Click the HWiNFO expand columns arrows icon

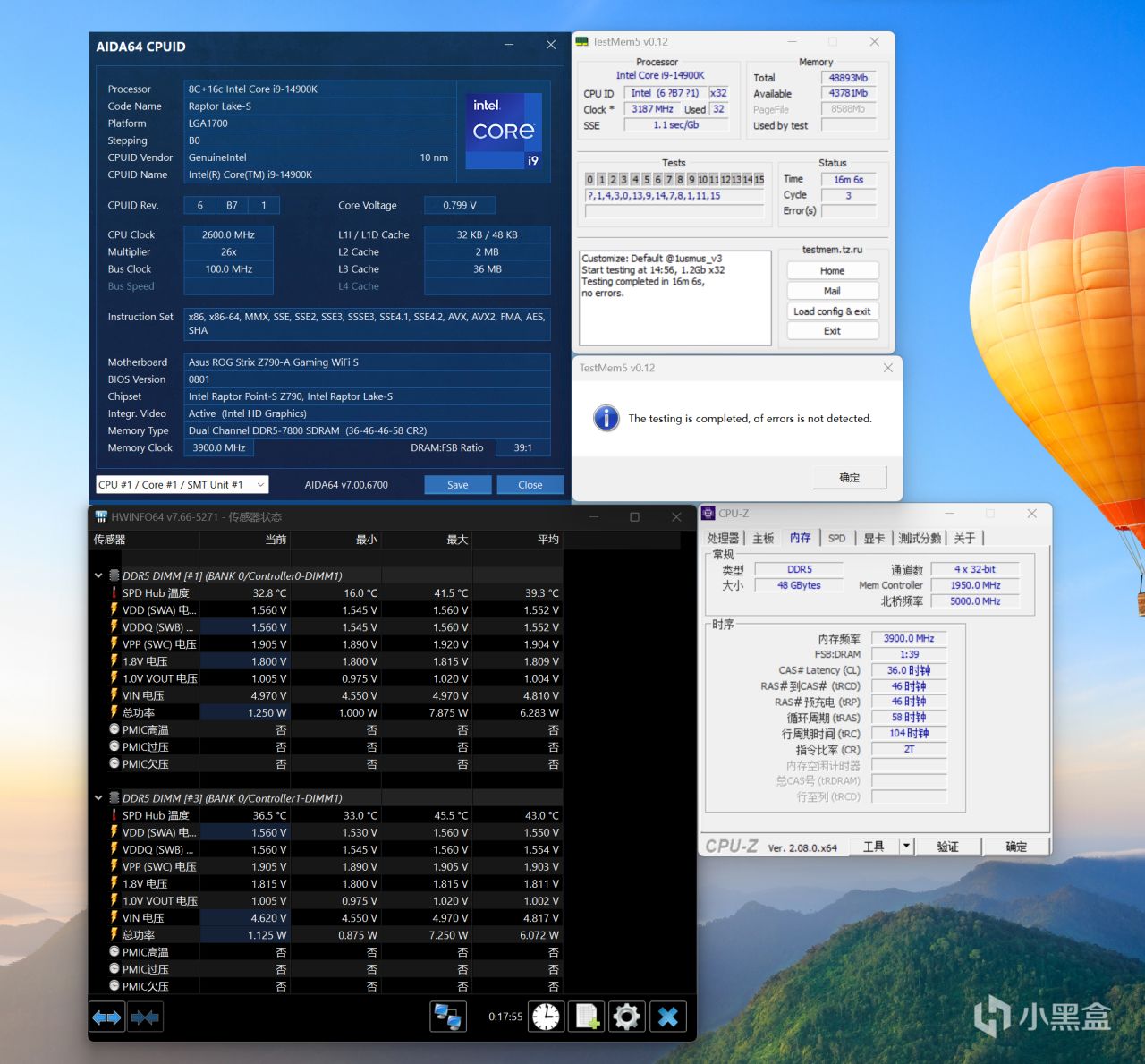point(107,1017)
